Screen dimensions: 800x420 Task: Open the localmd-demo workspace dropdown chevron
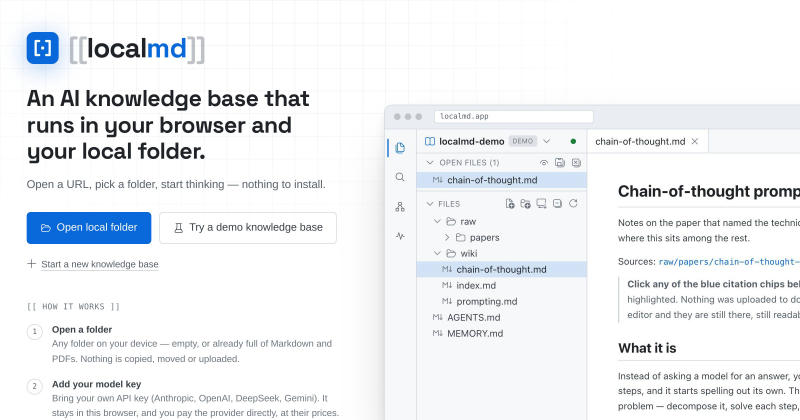pos(546,141)
